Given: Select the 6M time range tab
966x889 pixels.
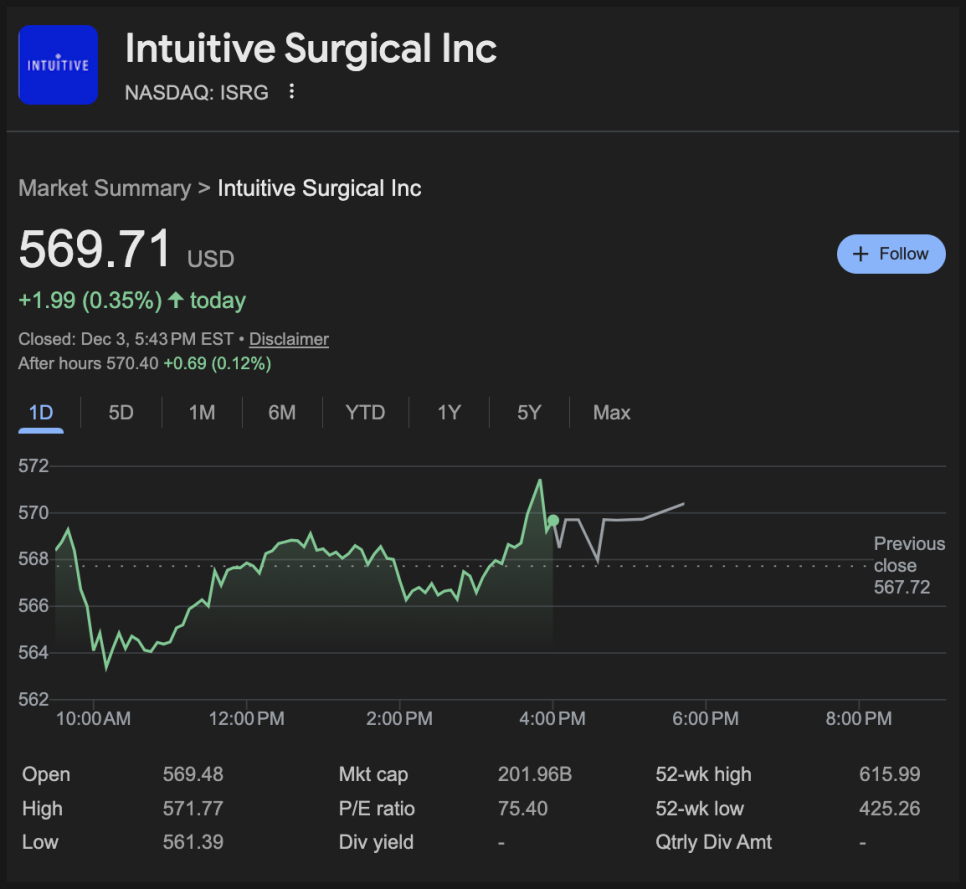Looking at the screenshot, I should pyautogui.click(x=282, y=413).
